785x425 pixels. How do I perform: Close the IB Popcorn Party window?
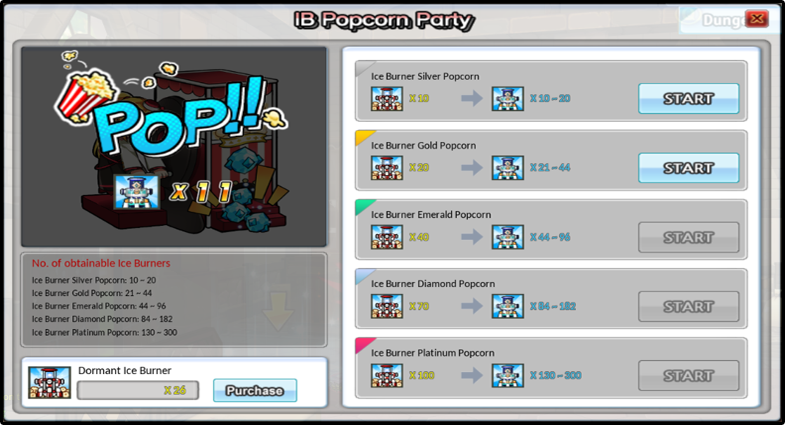pyautogui.click(x=756, y=19)
